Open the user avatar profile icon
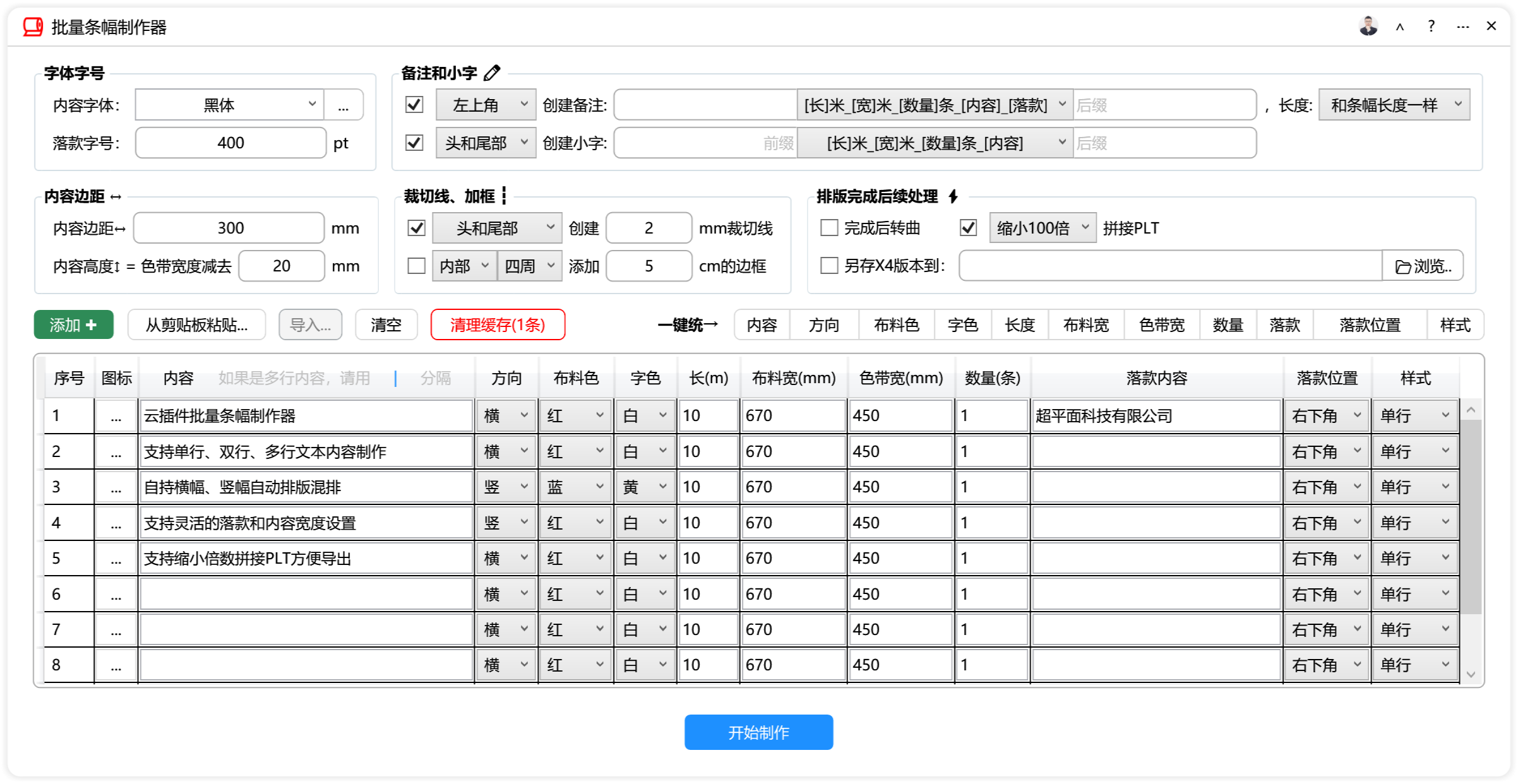Viewport: 1518px width, 784px height. point(1368,27)
